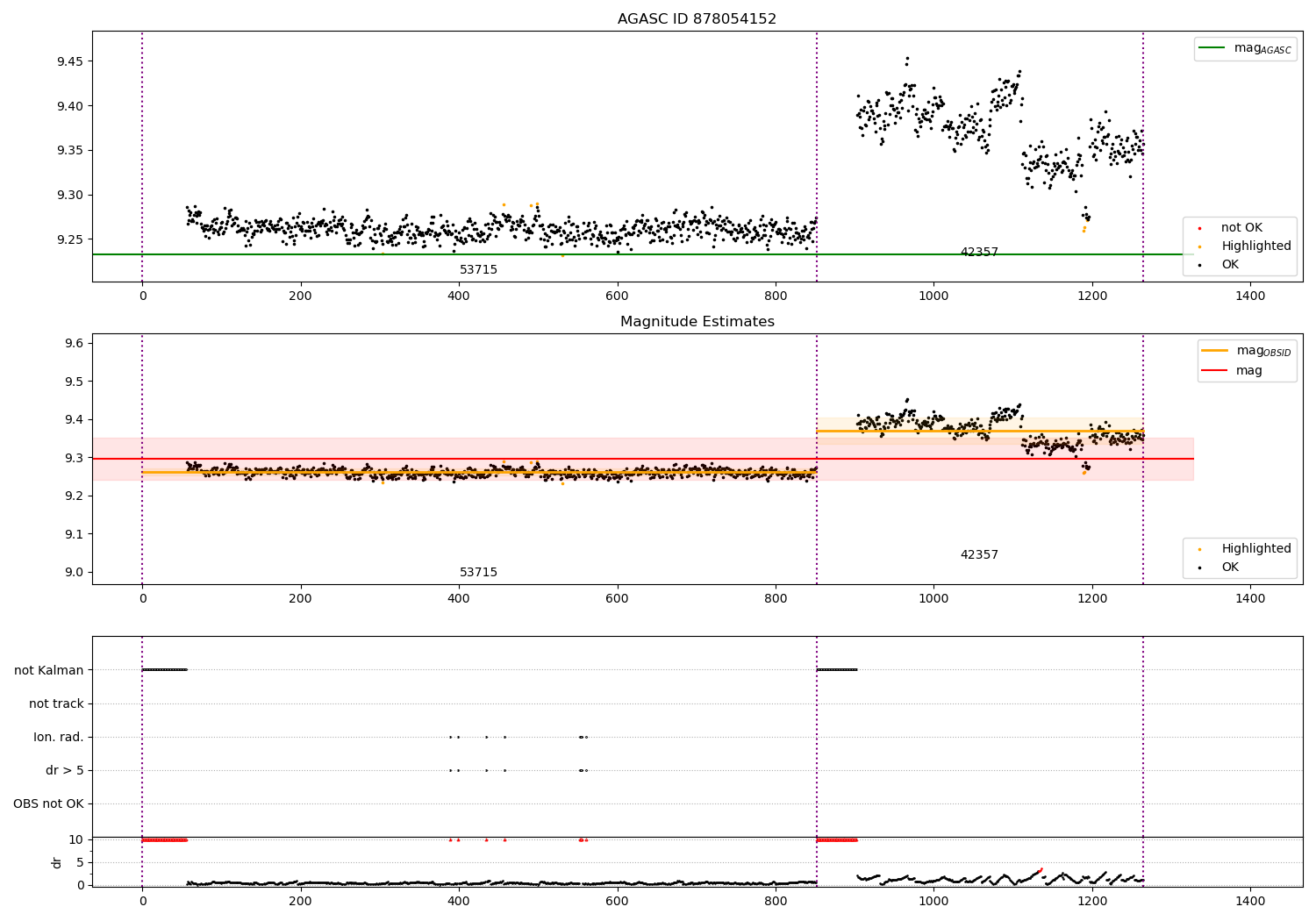This screenshot has width=1316, height=921.
Task: Click the 9.4 y-axis tick in middle plot
Action: click(x=73, y=420)
